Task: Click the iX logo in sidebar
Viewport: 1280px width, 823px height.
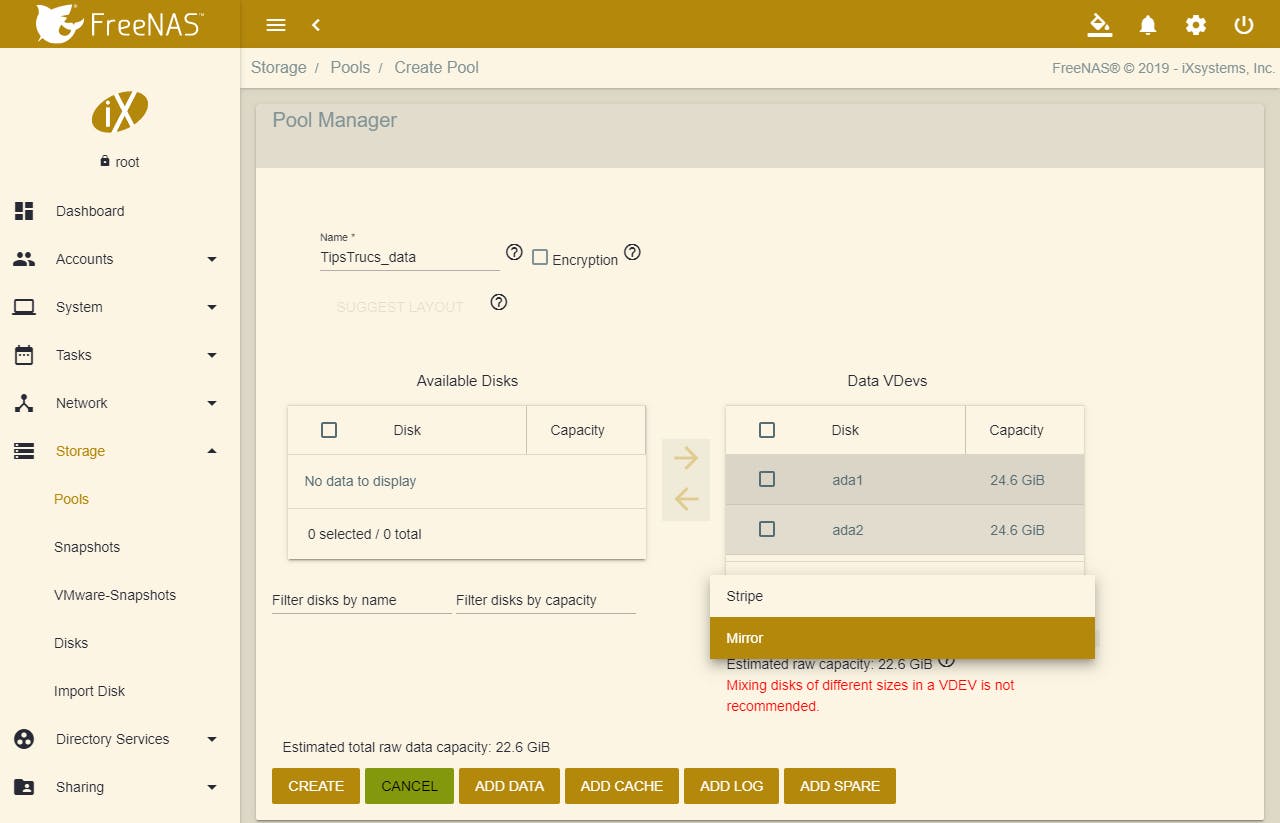Action: (120, 112)
